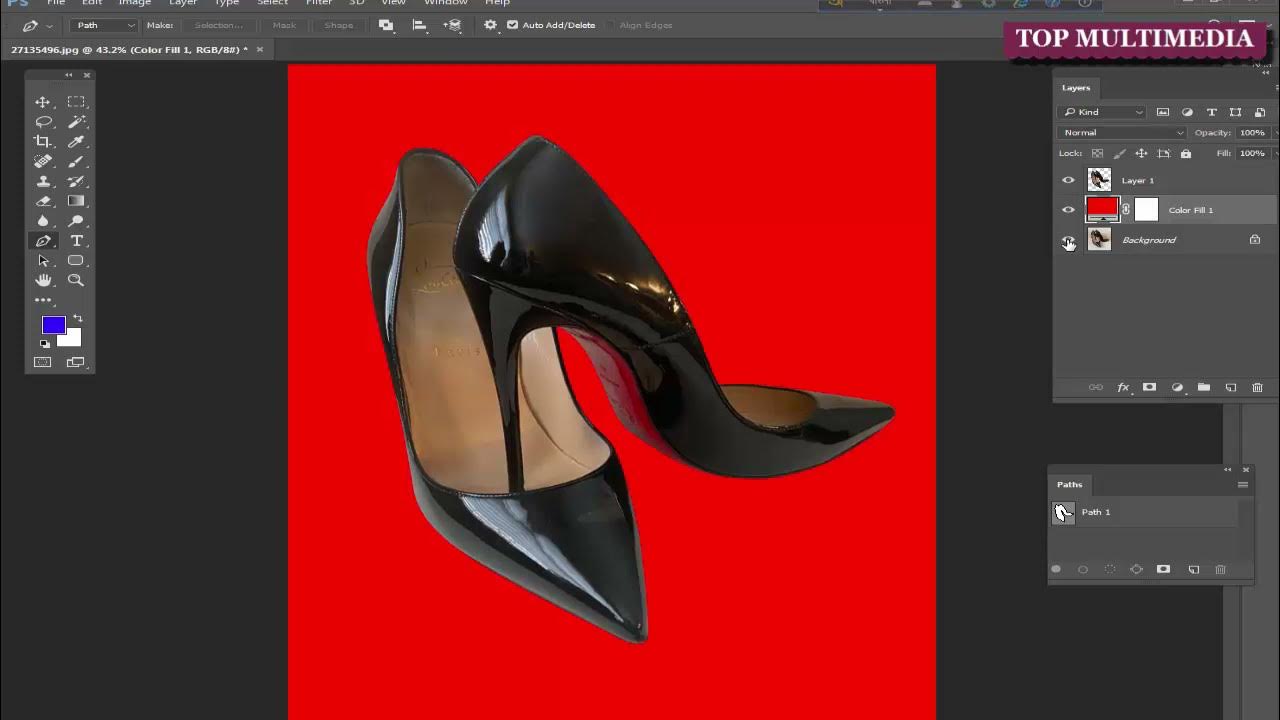
Task: Uncheck the Auto Add/Delete checkbox
Action: point(512,25)
